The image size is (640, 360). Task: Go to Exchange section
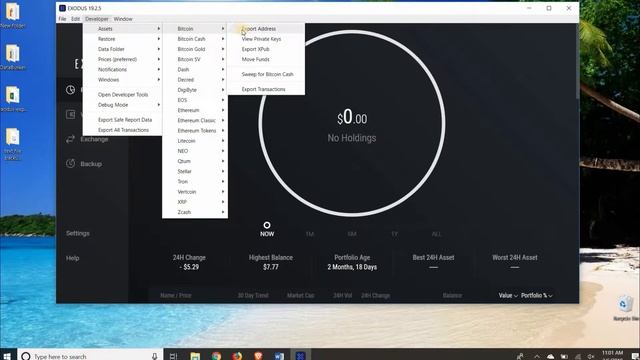(x=94, y=139)
